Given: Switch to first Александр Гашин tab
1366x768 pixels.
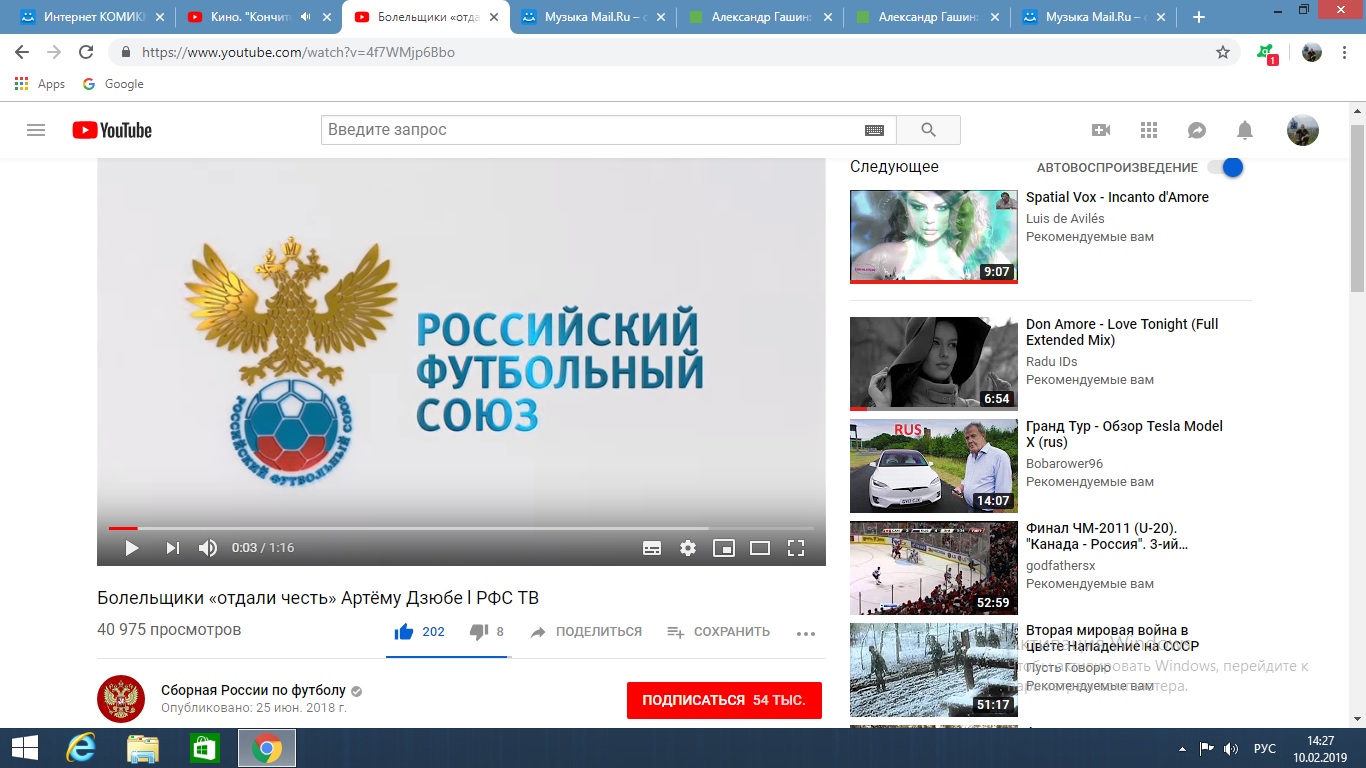Looking at the screenshot, I should (758, 17).
